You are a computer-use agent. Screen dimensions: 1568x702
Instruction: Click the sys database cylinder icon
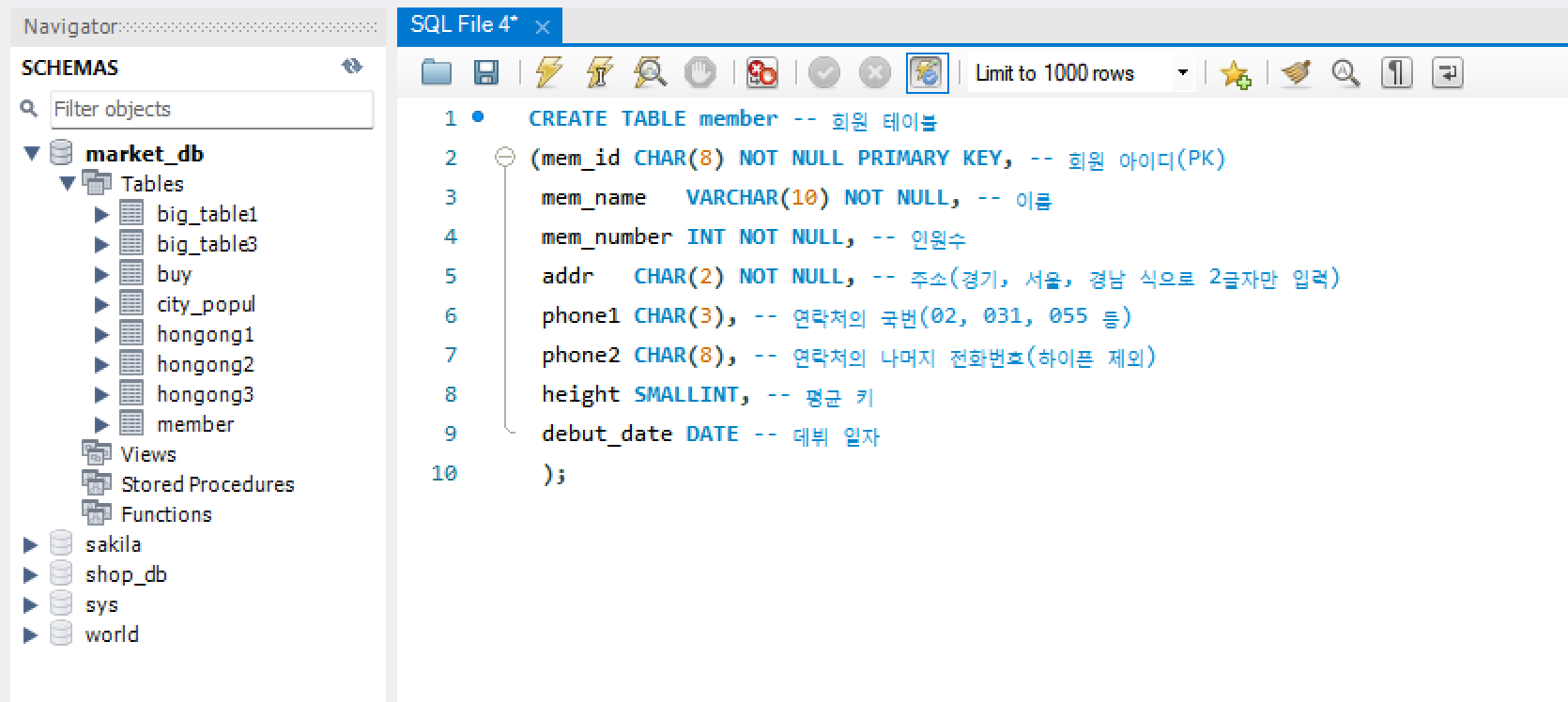(61, 603)
